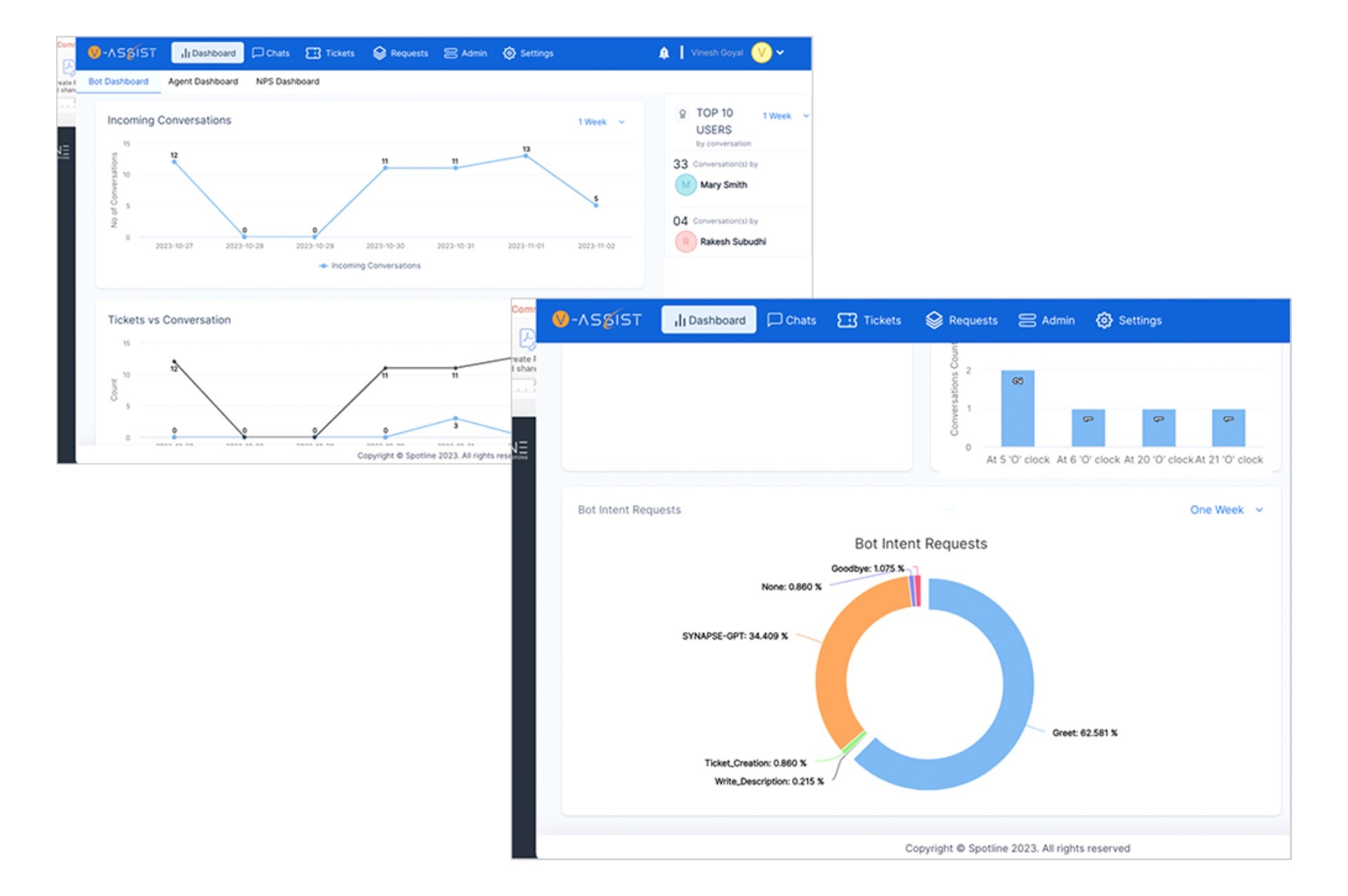The width and height of the screenshot is (1348, 896).
Task: Click the notification bell icon
Action: point(661,51)
